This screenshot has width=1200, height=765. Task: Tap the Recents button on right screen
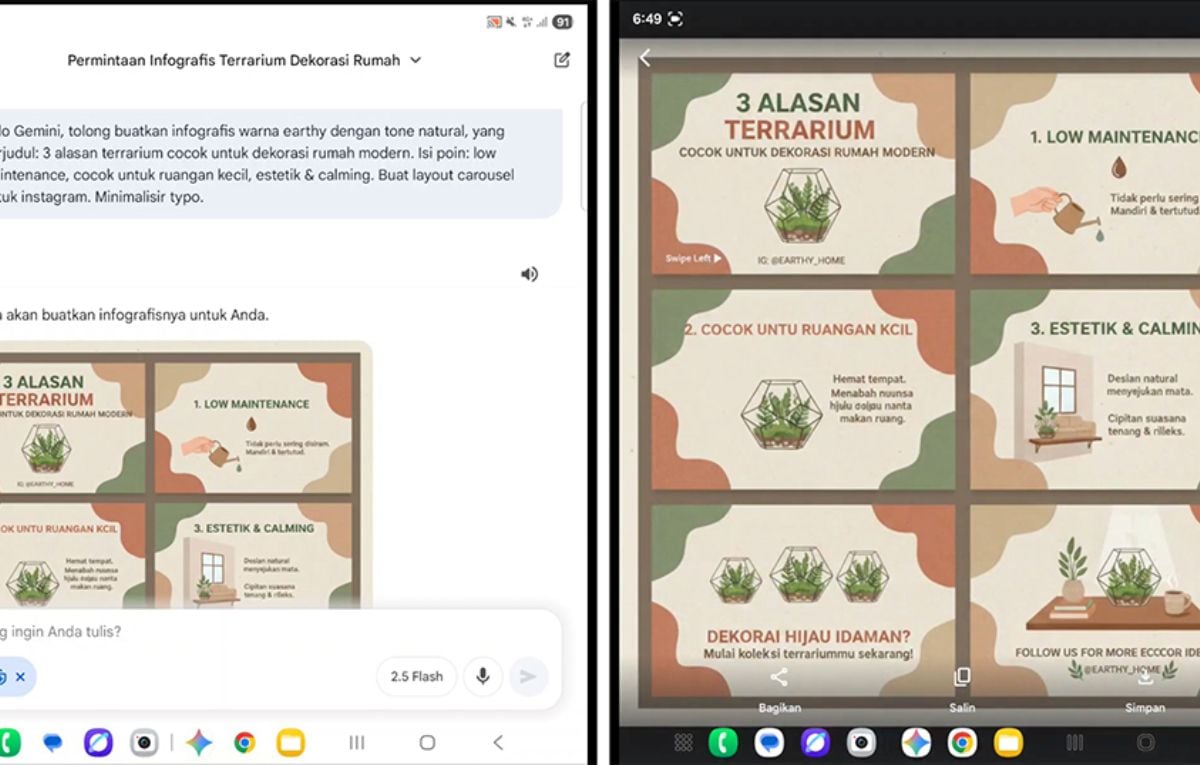(x=1075, y=742)
